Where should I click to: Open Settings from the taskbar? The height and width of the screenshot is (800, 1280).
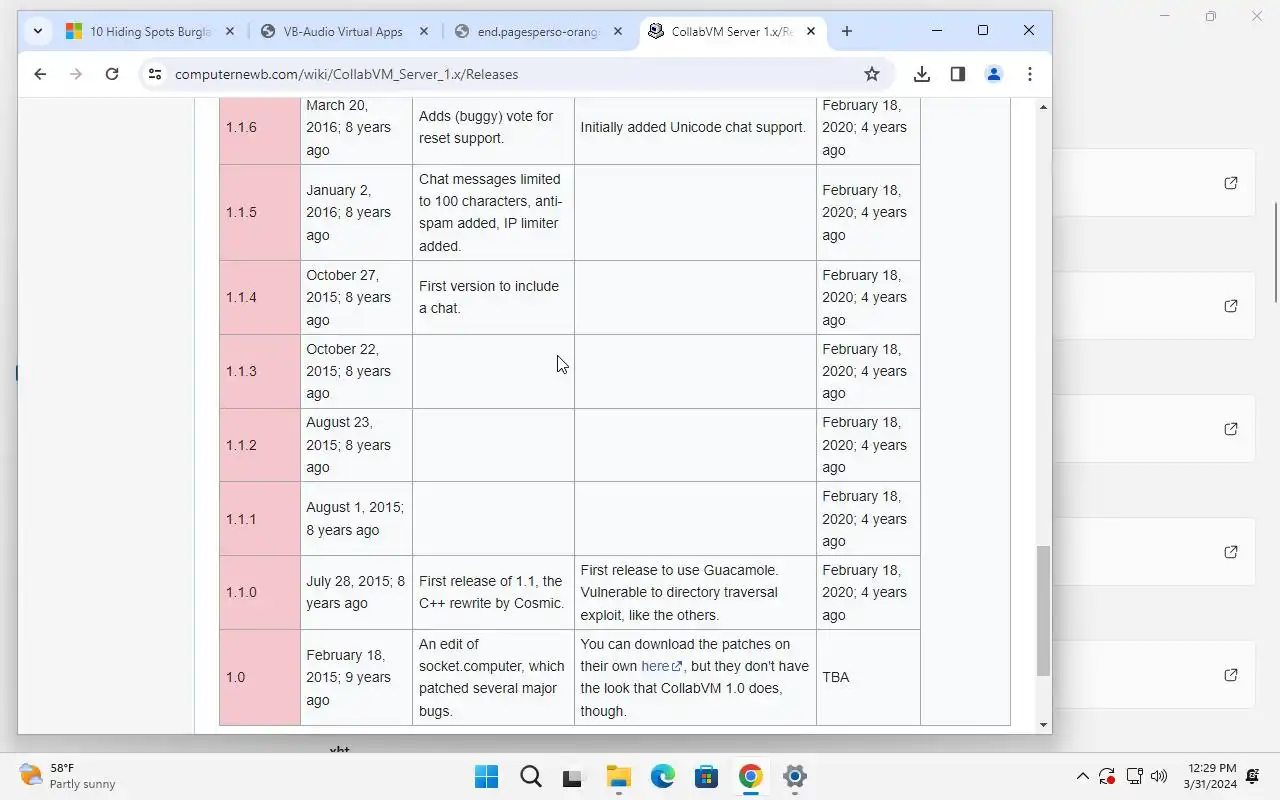tap(795, 777)
